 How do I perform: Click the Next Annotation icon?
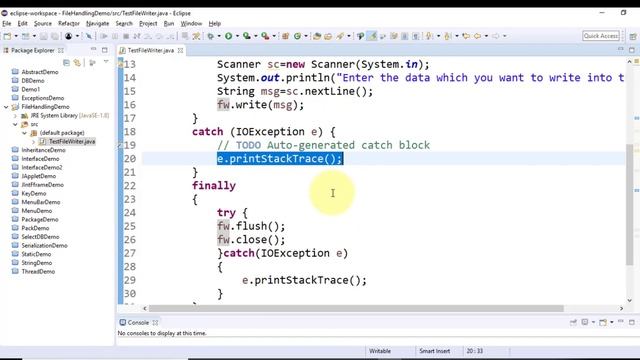429,36
